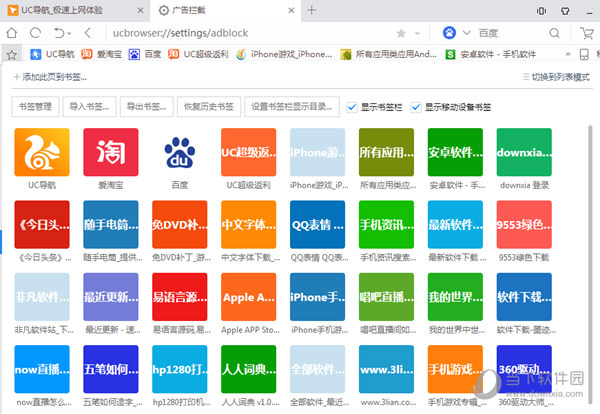Open the UC超级返利 orange tile
Screen dimensions: 600x414
(249, 152)
